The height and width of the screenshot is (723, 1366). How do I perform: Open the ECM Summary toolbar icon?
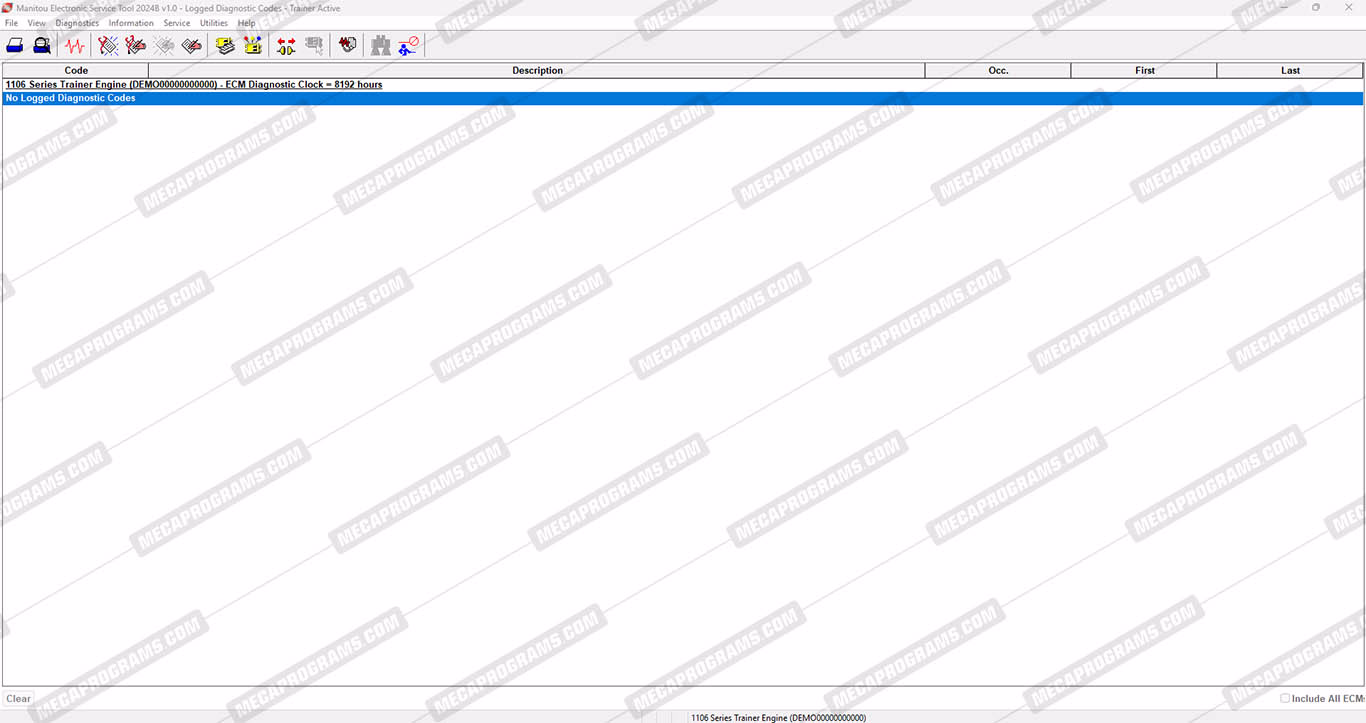[x=225, y=45]
